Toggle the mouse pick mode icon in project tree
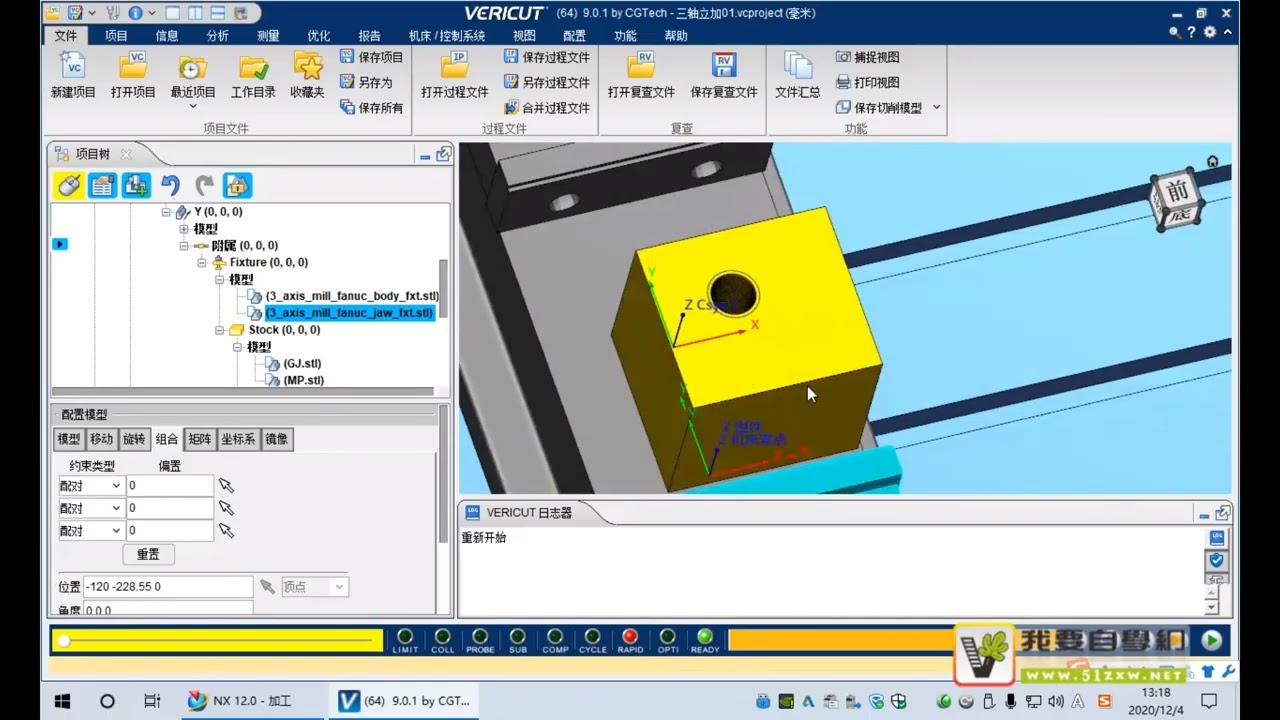Image resolution: width=1280 pixels, height=720 pixels. point(68,185)
